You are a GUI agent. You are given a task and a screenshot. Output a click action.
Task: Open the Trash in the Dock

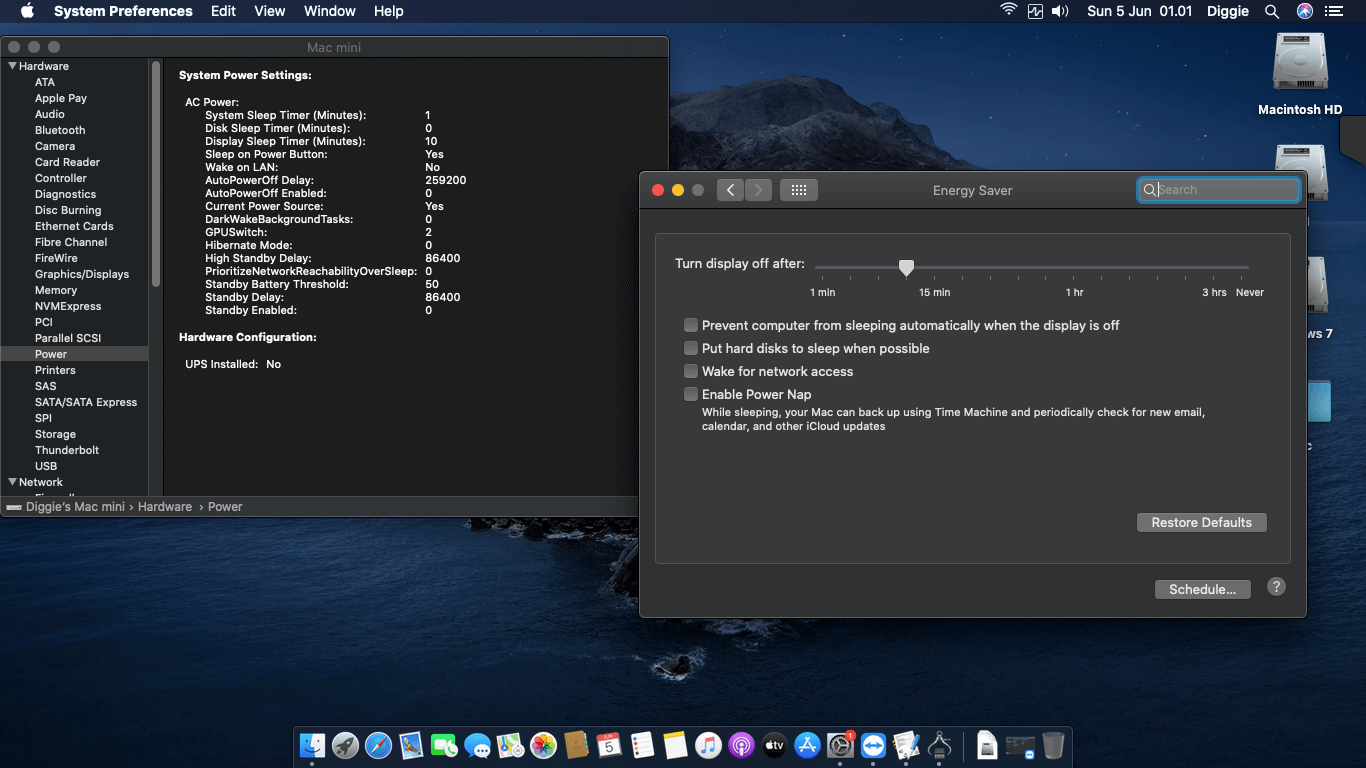(x=1053, y=745)
